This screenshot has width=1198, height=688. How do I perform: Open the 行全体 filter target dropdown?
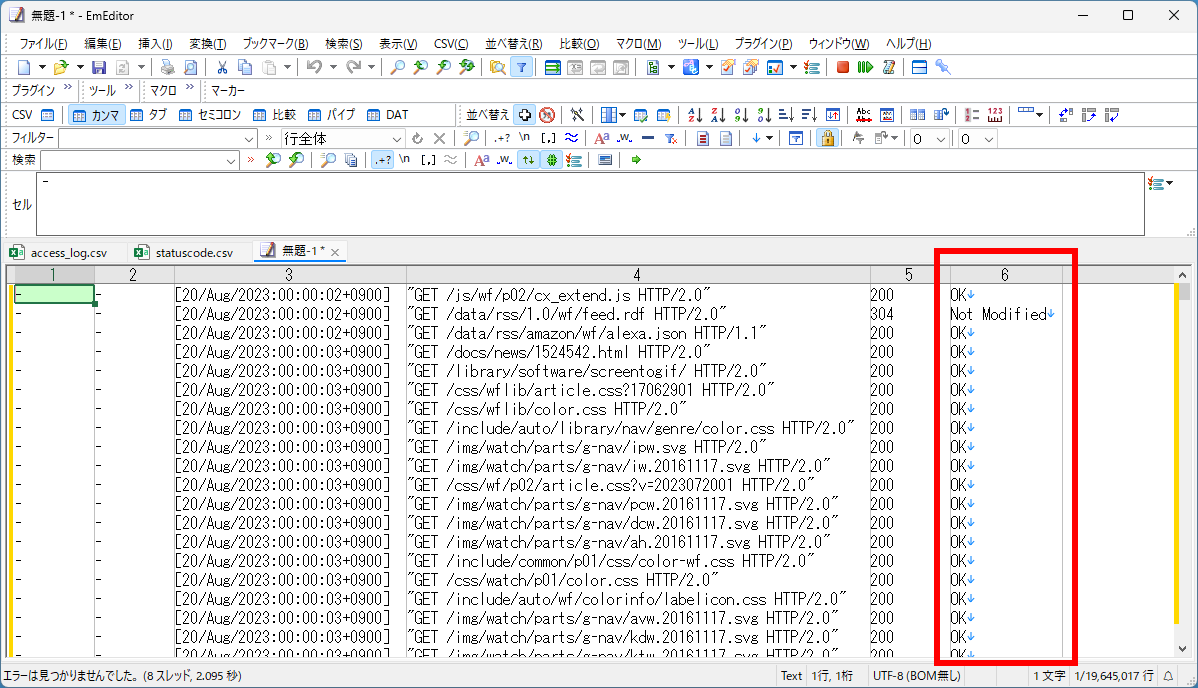(396, 137)
